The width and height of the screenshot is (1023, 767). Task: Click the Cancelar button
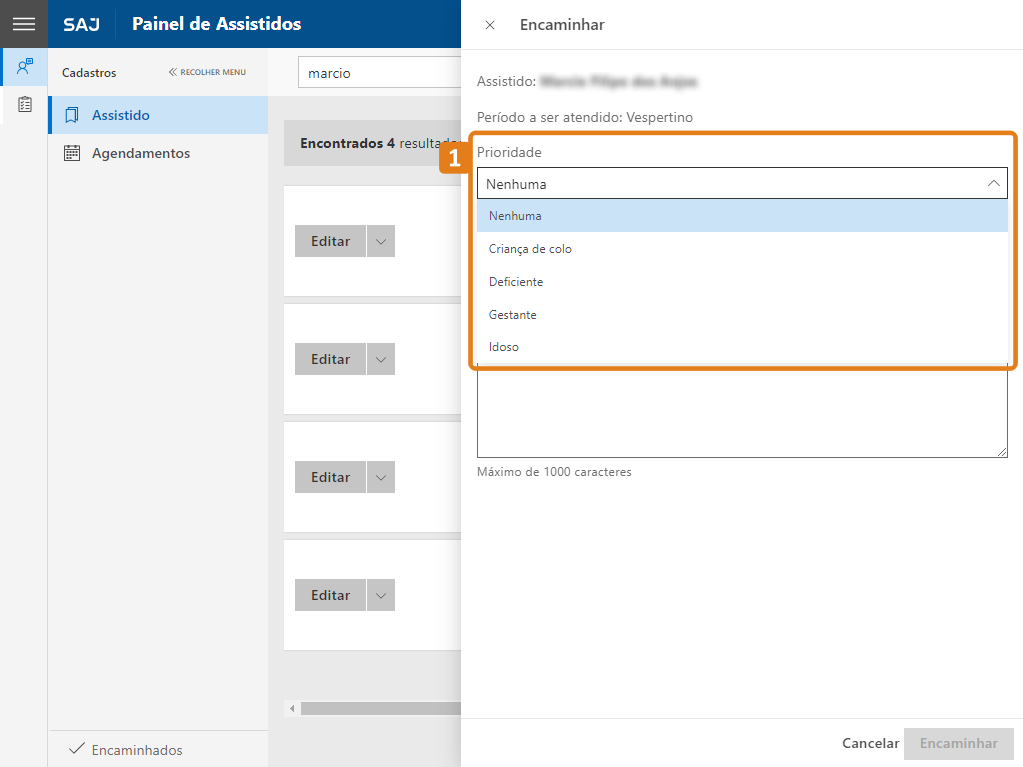[x=870, y=744]
